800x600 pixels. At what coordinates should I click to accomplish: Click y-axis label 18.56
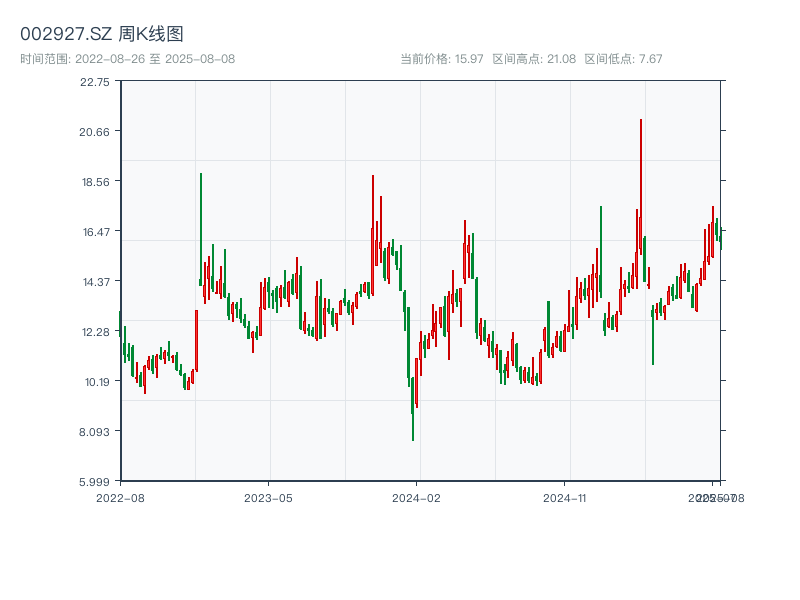pos(96,182)
